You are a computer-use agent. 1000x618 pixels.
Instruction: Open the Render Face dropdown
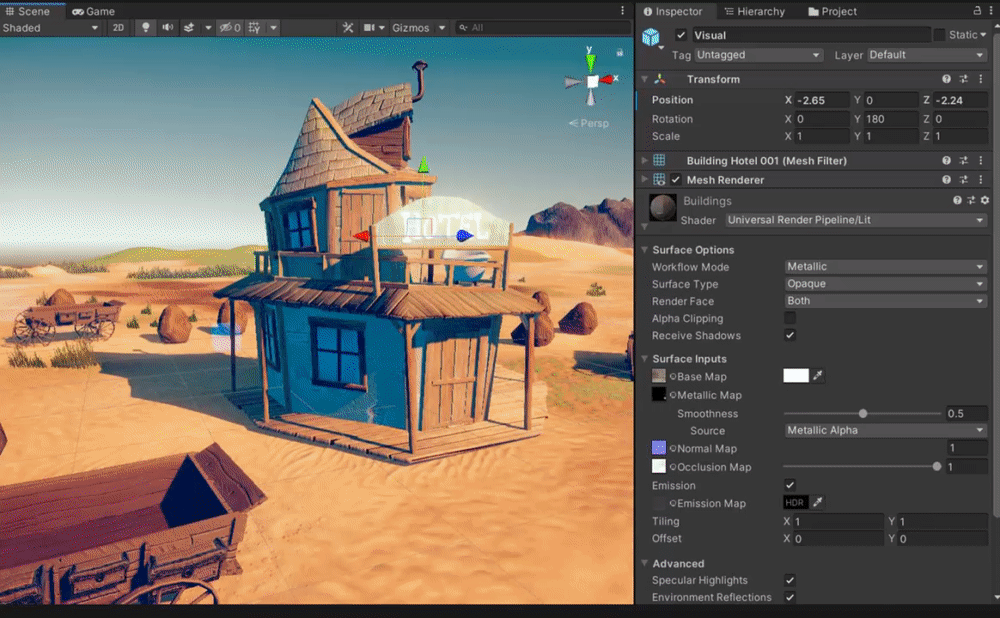[885, 301]
